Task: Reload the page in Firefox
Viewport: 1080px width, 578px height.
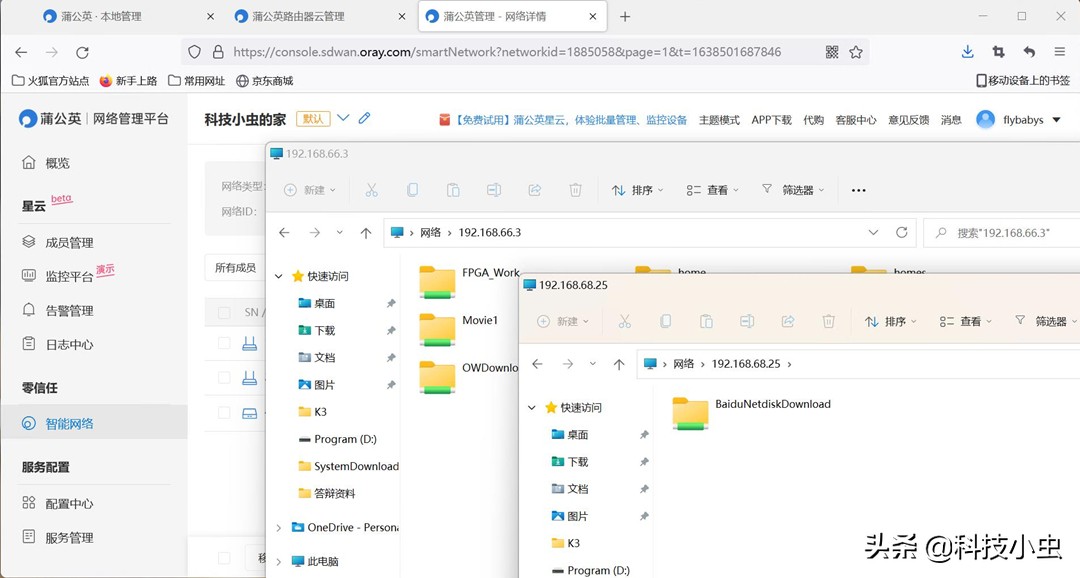Action: (x=82, y=52)
